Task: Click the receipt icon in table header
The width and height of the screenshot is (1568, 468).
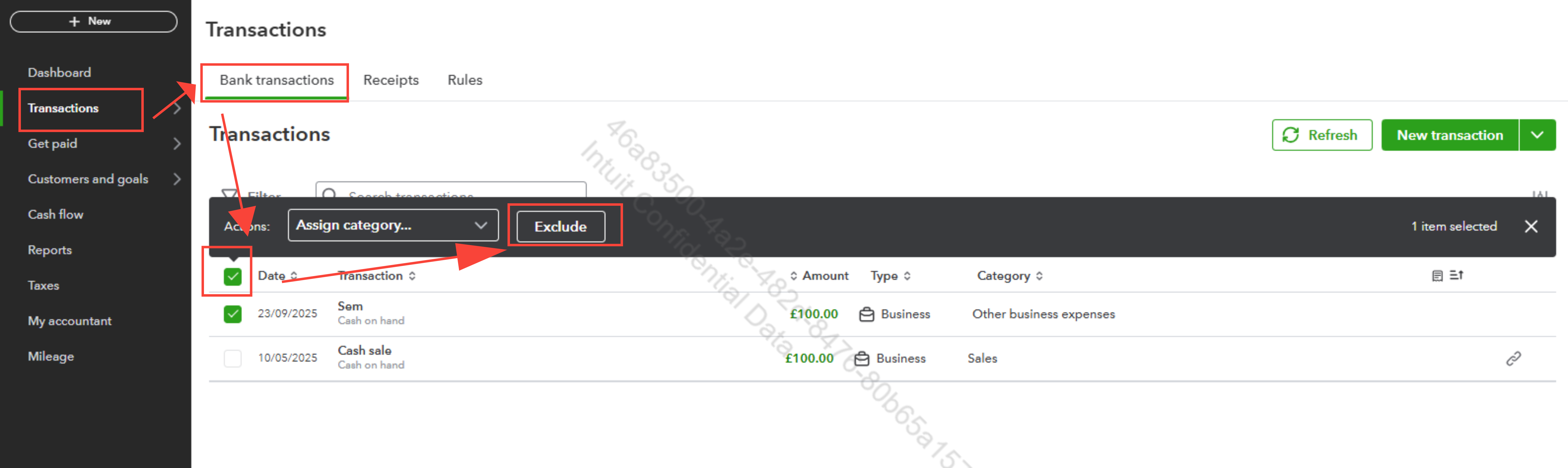Action: 1437,276
